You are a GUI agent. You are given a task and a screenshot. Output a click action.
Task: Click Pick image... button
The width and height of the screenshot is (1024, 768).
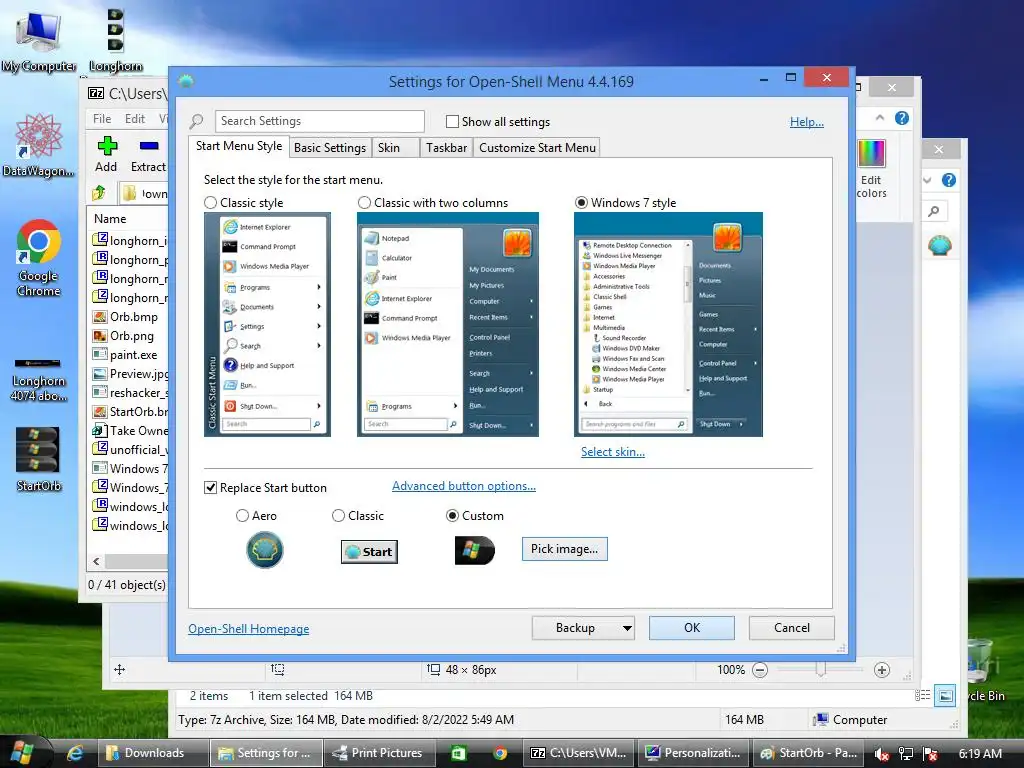click(x=564, y=549)
